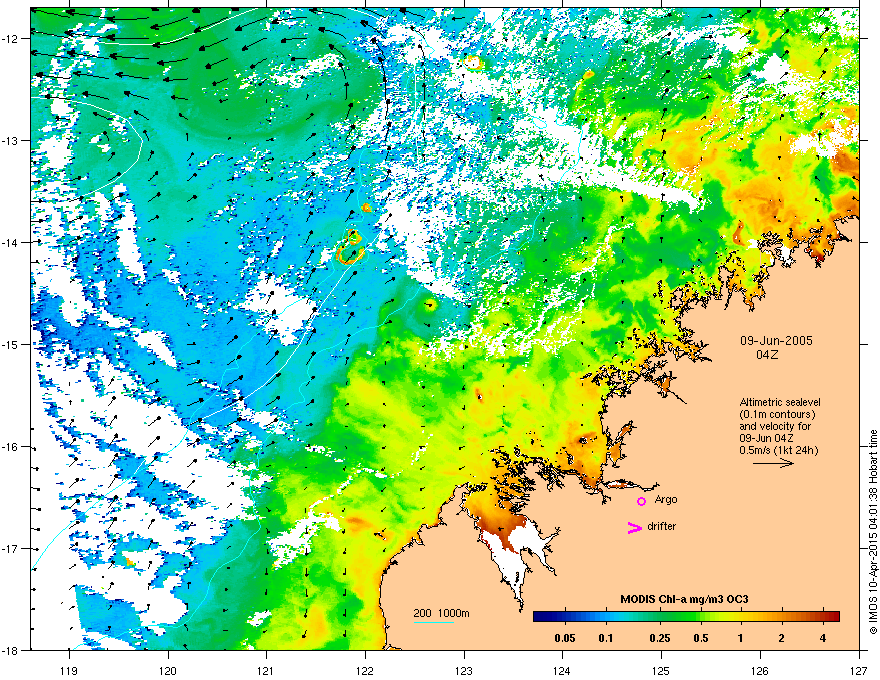
Task: Click the colorbar value '0.1'
Action: [606, 638]
